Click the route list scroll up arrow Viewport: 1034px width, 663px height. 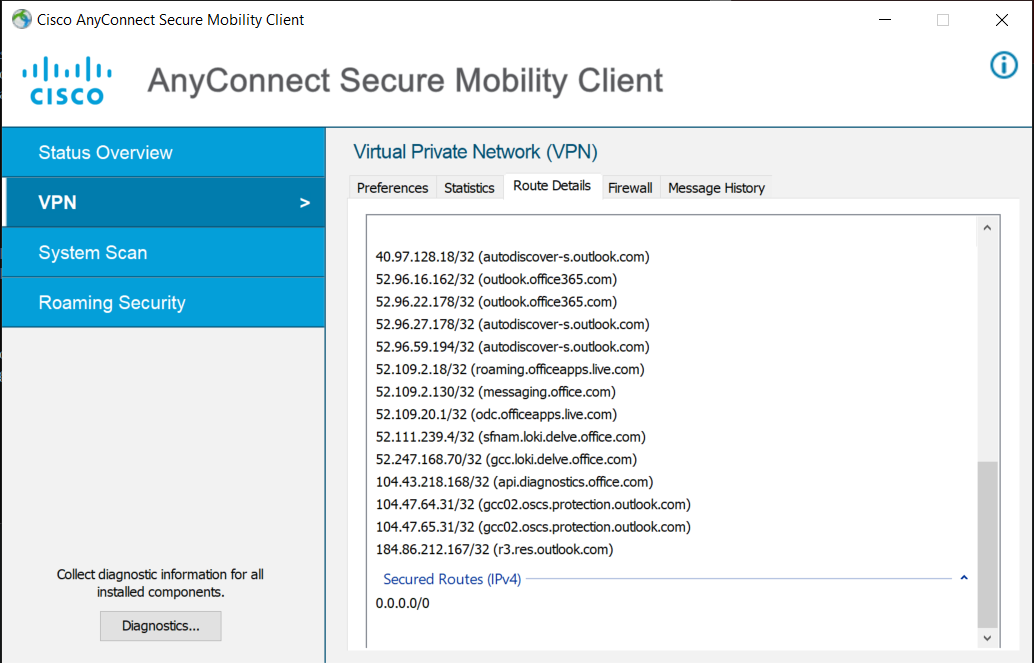[x=987, y=228]
